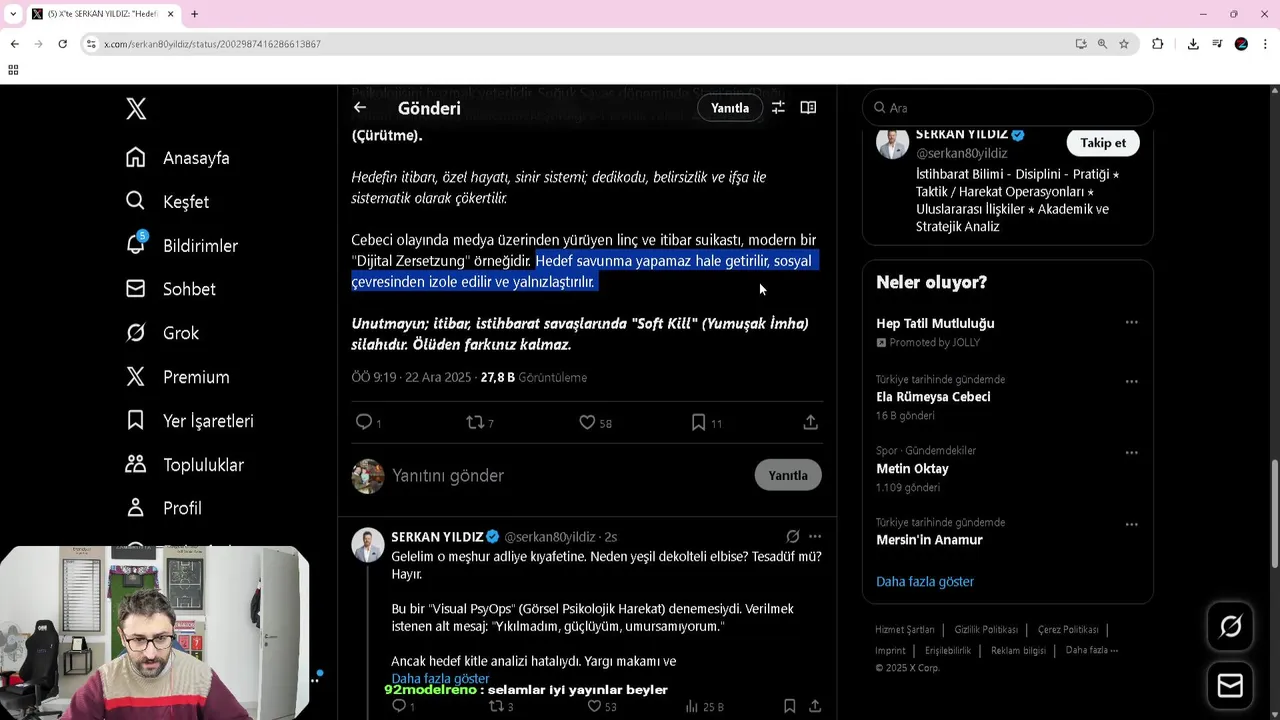Like the reply tweet with 53 likes
The image size is (1280, 720).
[602, 706]
